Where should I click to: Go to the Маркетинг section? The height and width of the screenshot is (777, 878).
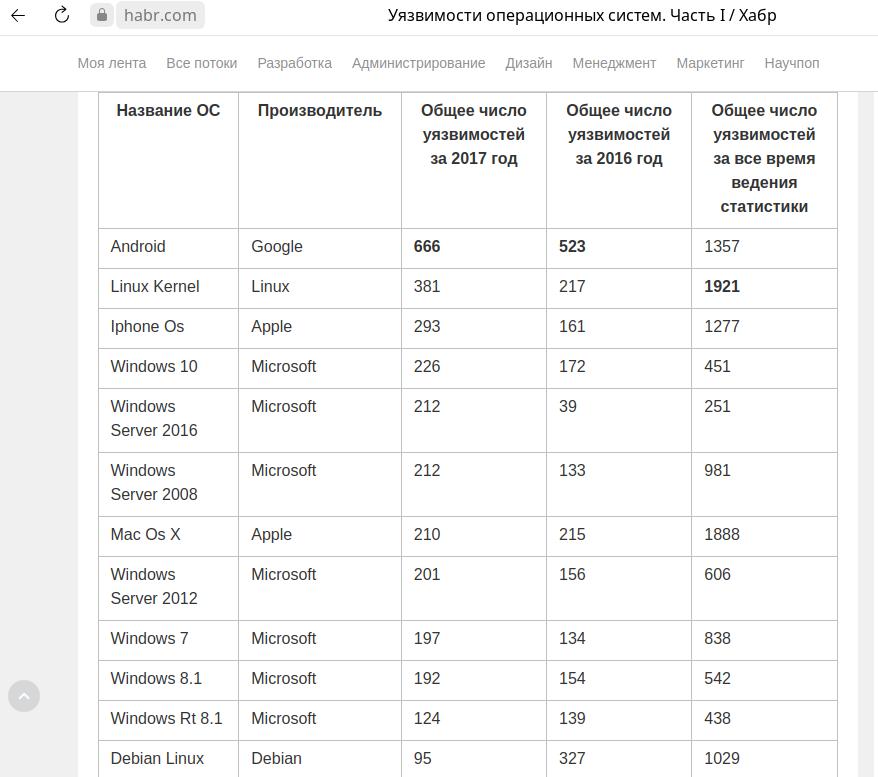710,63
